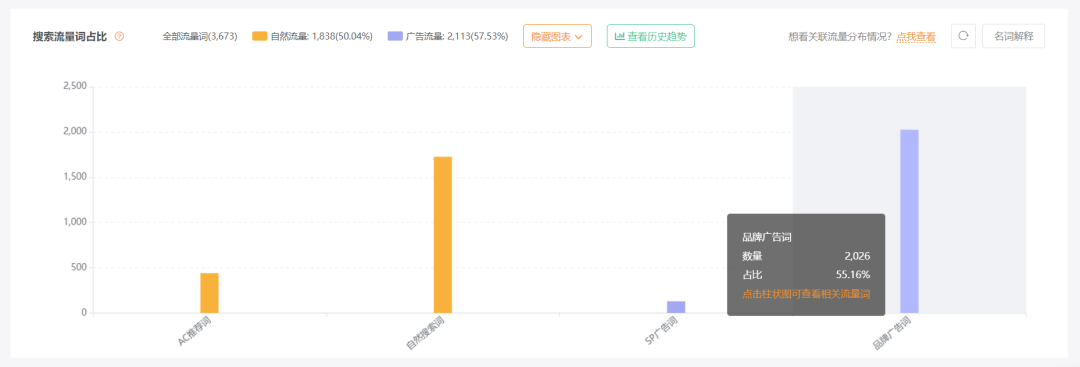
Task: Click tooltip hint 点击柱状图可查看相关流量词
Action: pyautogui.click(x=806, y=294)
